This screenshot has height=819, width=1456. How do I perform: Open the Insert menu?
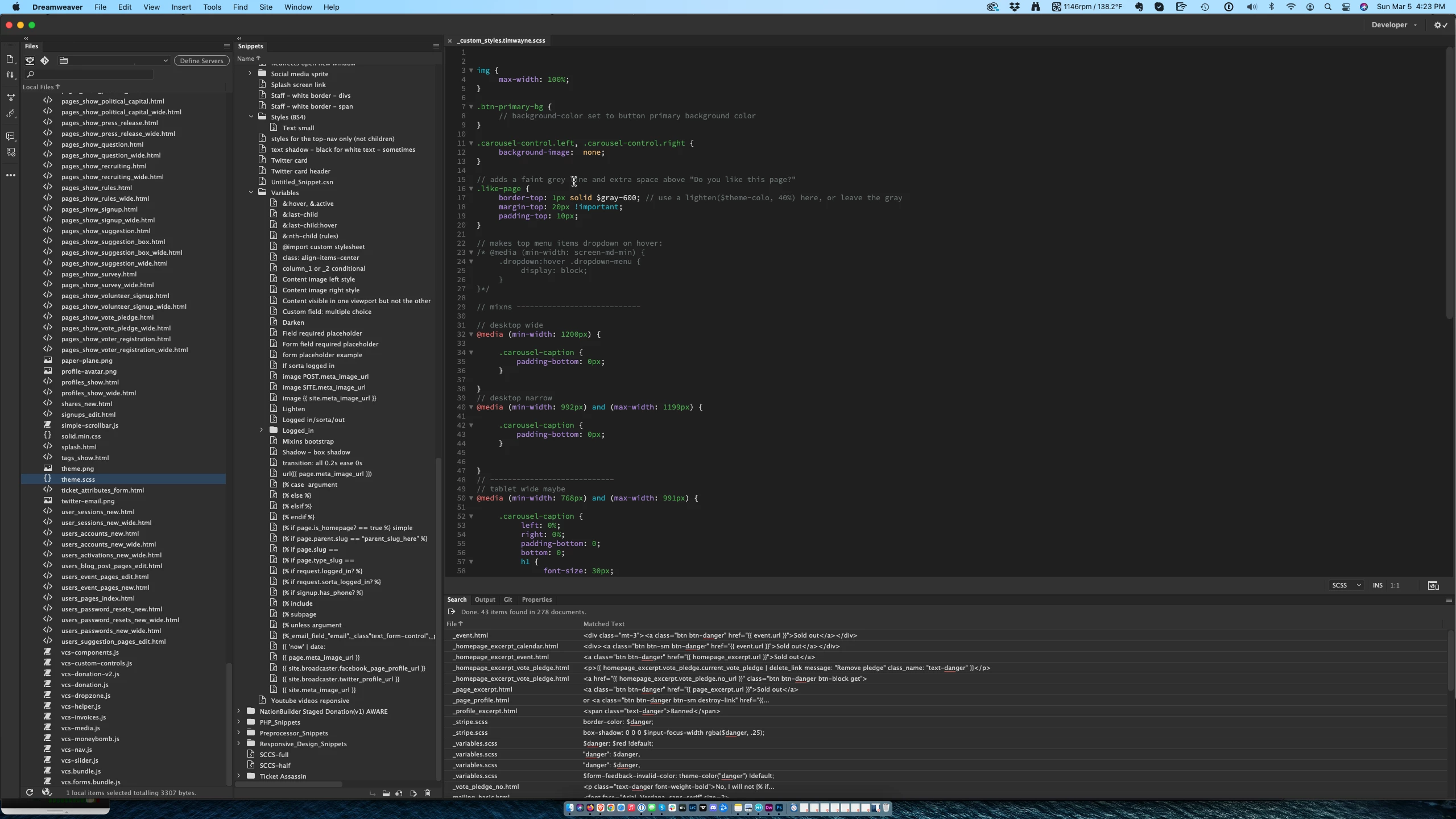[181, 7]
